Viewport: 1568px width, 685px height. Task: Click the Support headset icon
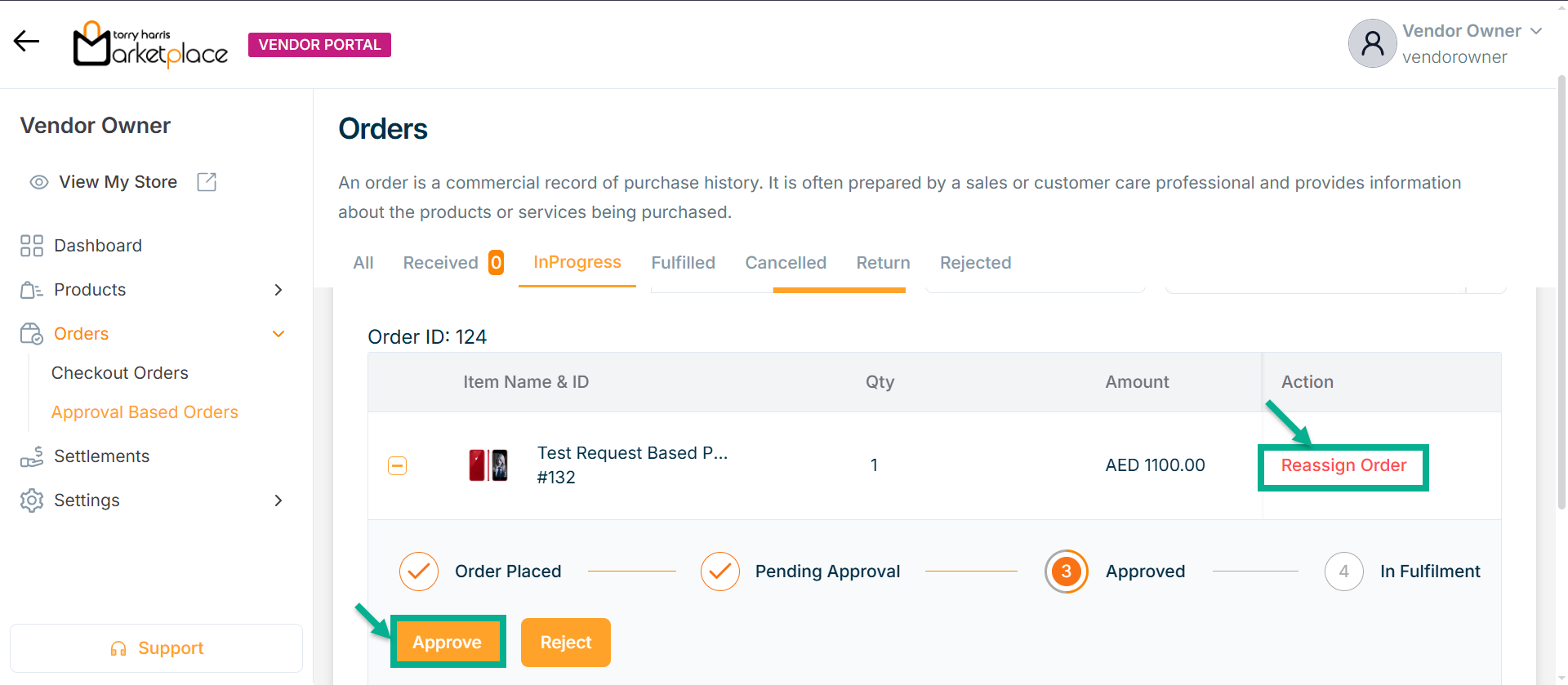coord(118,648)
